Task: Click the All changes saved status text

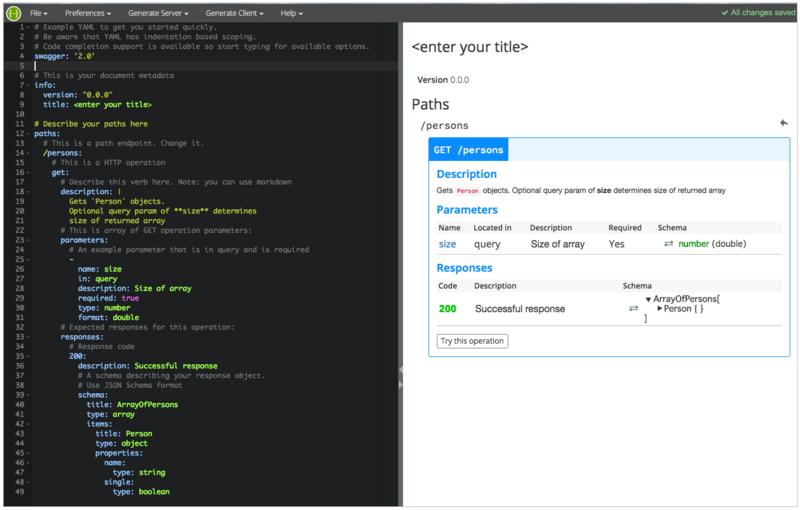Action: (763, 13)
